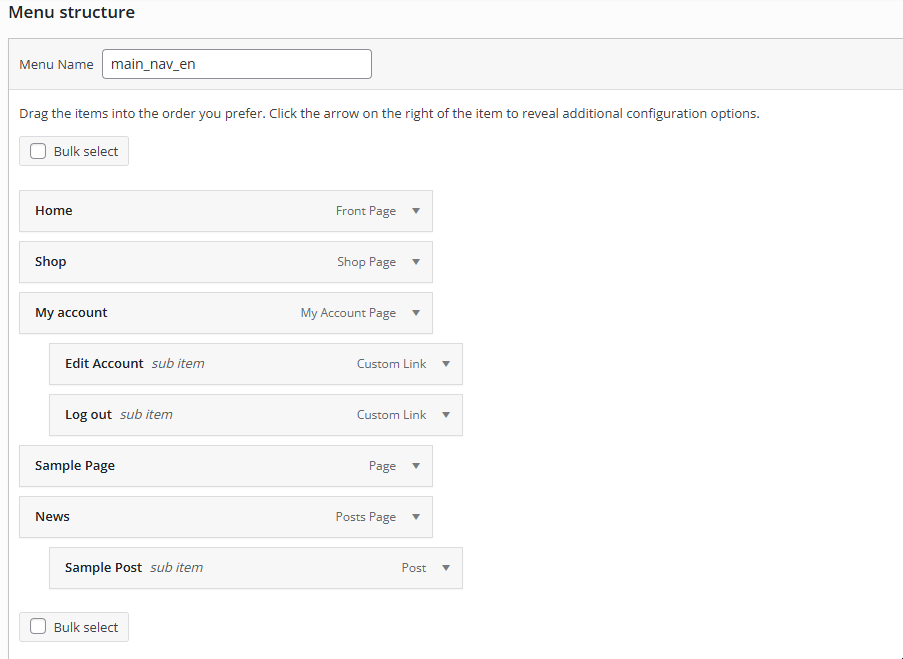Select the Log out sub item
903x659 pixels.
tap(89, 415)
